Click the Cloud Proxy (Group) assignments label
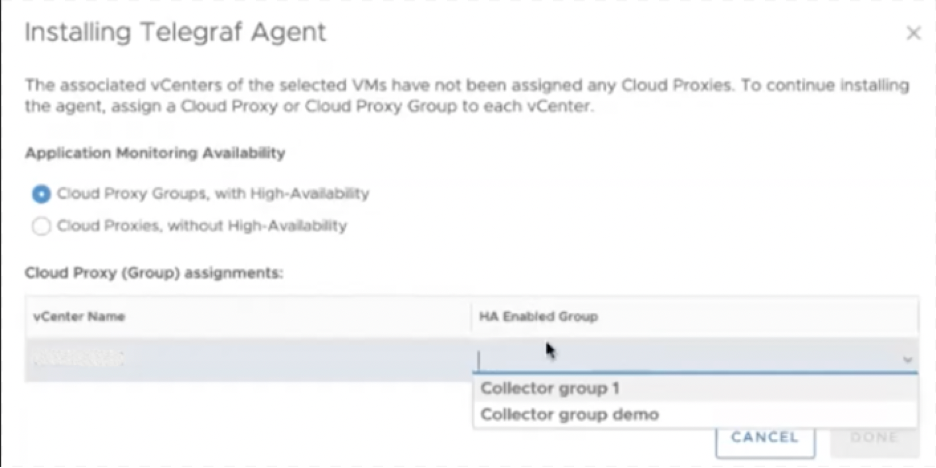The height and width of the screenshot is (468, 936). pyautogui.click(x=153, y=273)
